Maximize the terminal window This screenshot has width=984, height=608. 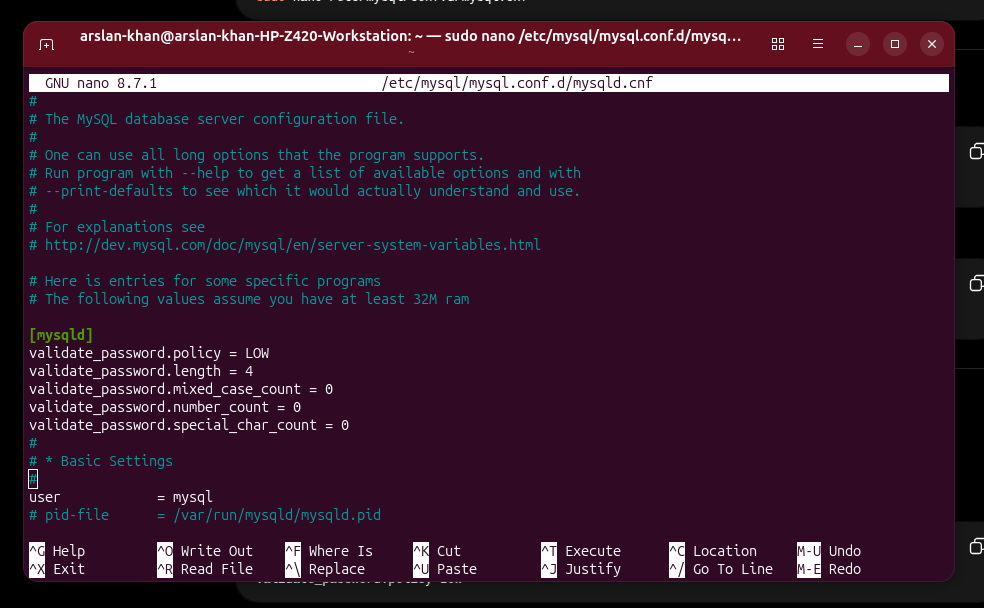click(895, 44)
